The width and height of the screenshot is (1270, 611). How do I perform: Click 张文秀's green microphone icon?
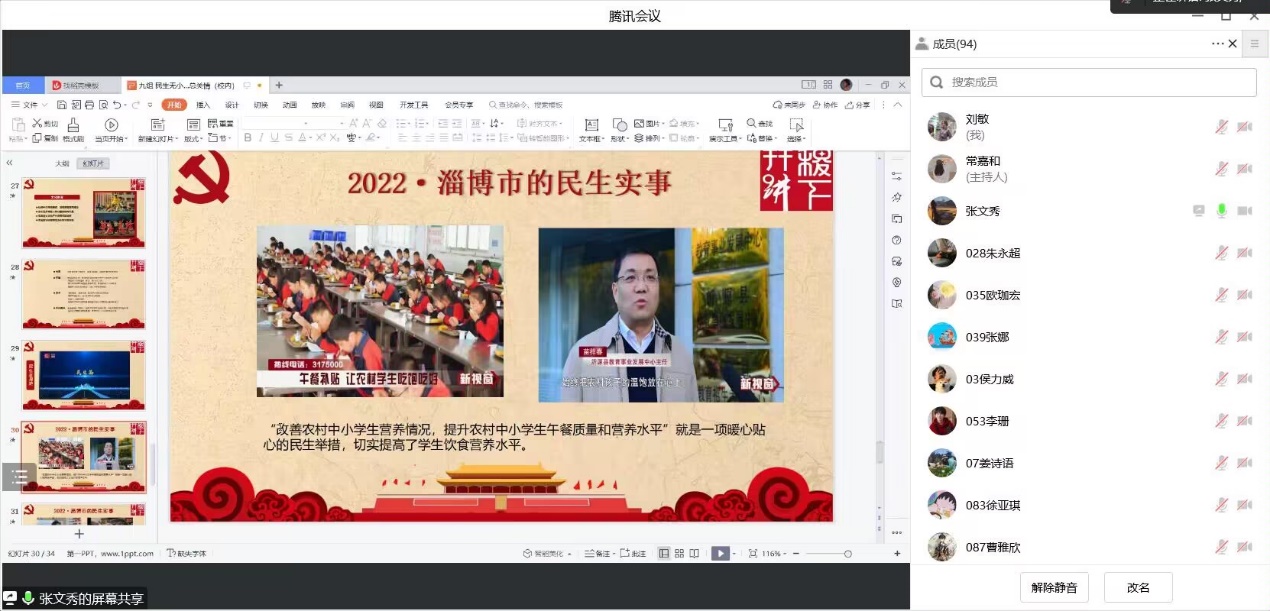(x=1221, y=211)
